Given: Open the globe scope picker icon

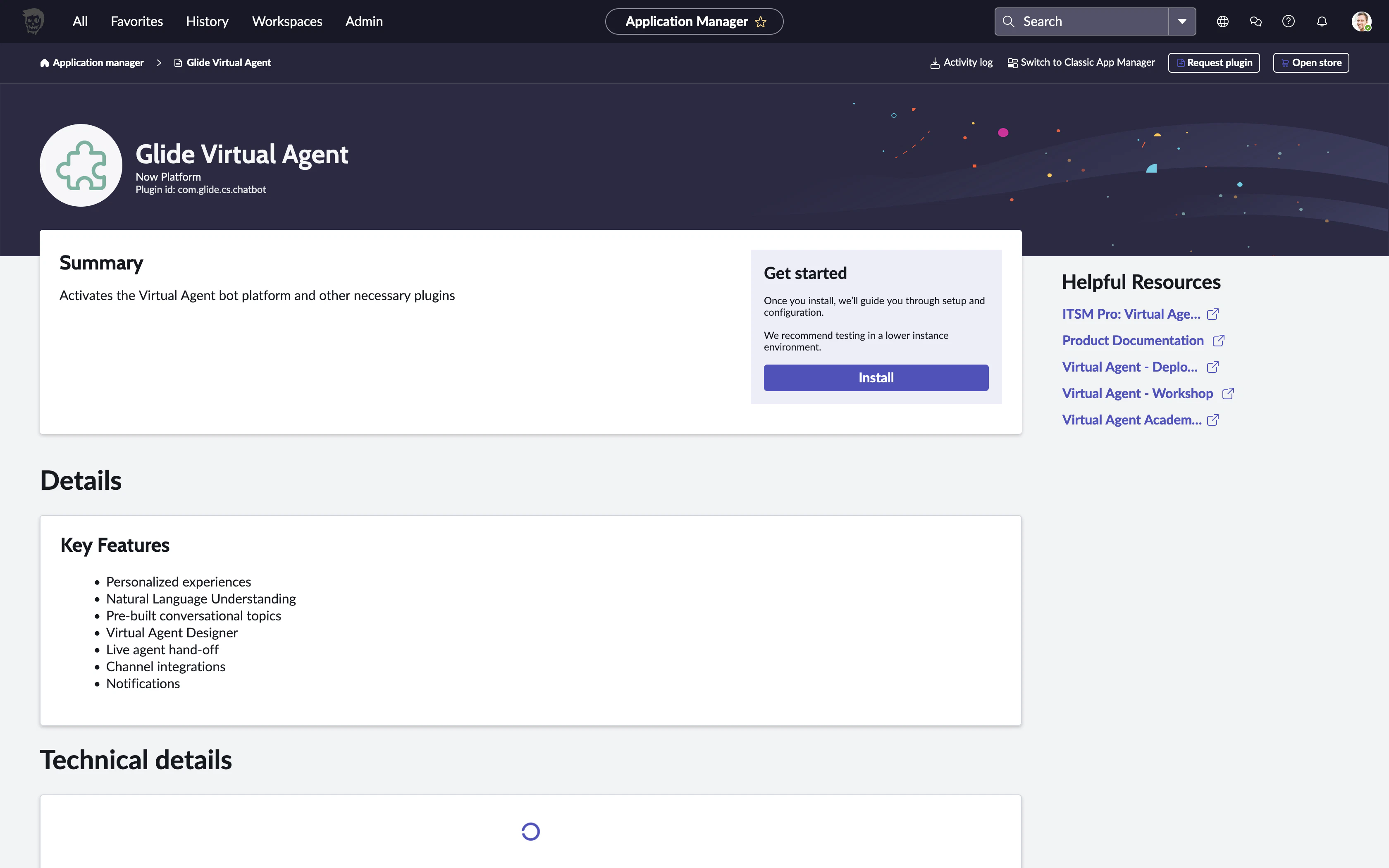Looking at the screenshot, I should click(x=1222, y=22).
